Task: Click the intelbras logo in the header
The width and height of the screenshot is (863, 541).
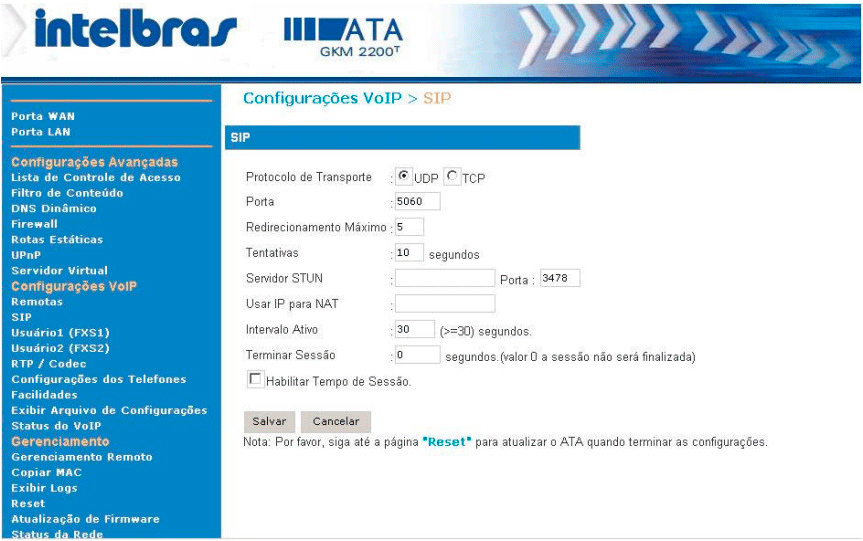Action: pos(135,29)
